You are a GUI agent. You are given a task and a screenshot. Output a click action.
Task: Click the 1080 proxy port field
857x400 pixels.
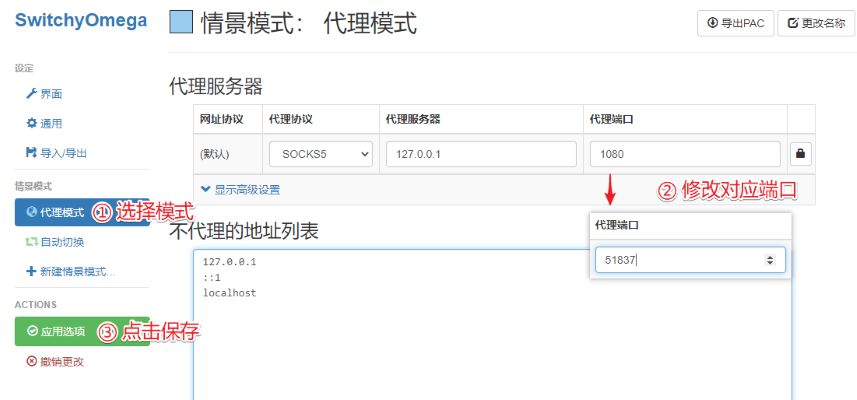(x=684, y=154)
